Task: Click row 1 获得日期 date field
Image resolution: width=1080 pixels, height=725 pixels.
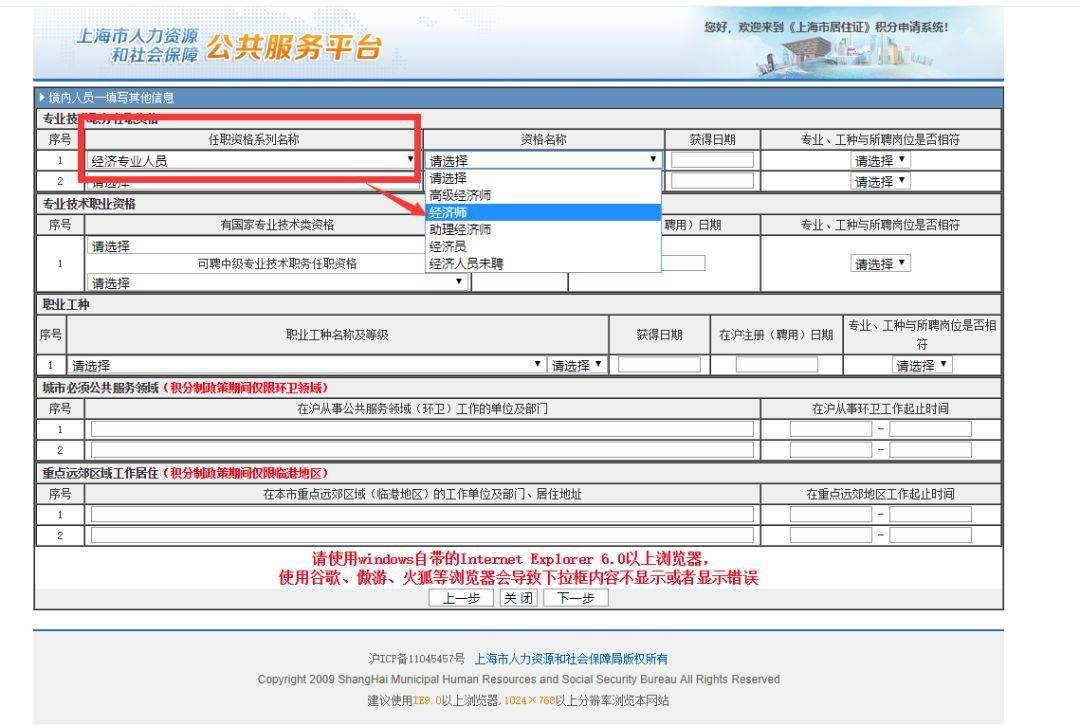Action: [x=712, y=160]
